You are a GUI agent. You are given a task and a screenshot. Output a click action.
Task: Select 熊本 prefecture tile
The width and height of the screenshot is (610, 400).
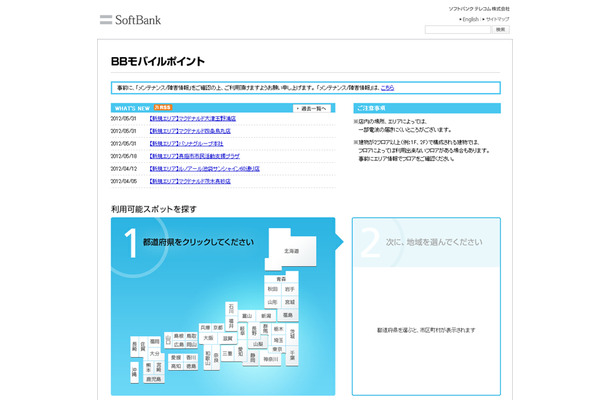click(149, 367)
